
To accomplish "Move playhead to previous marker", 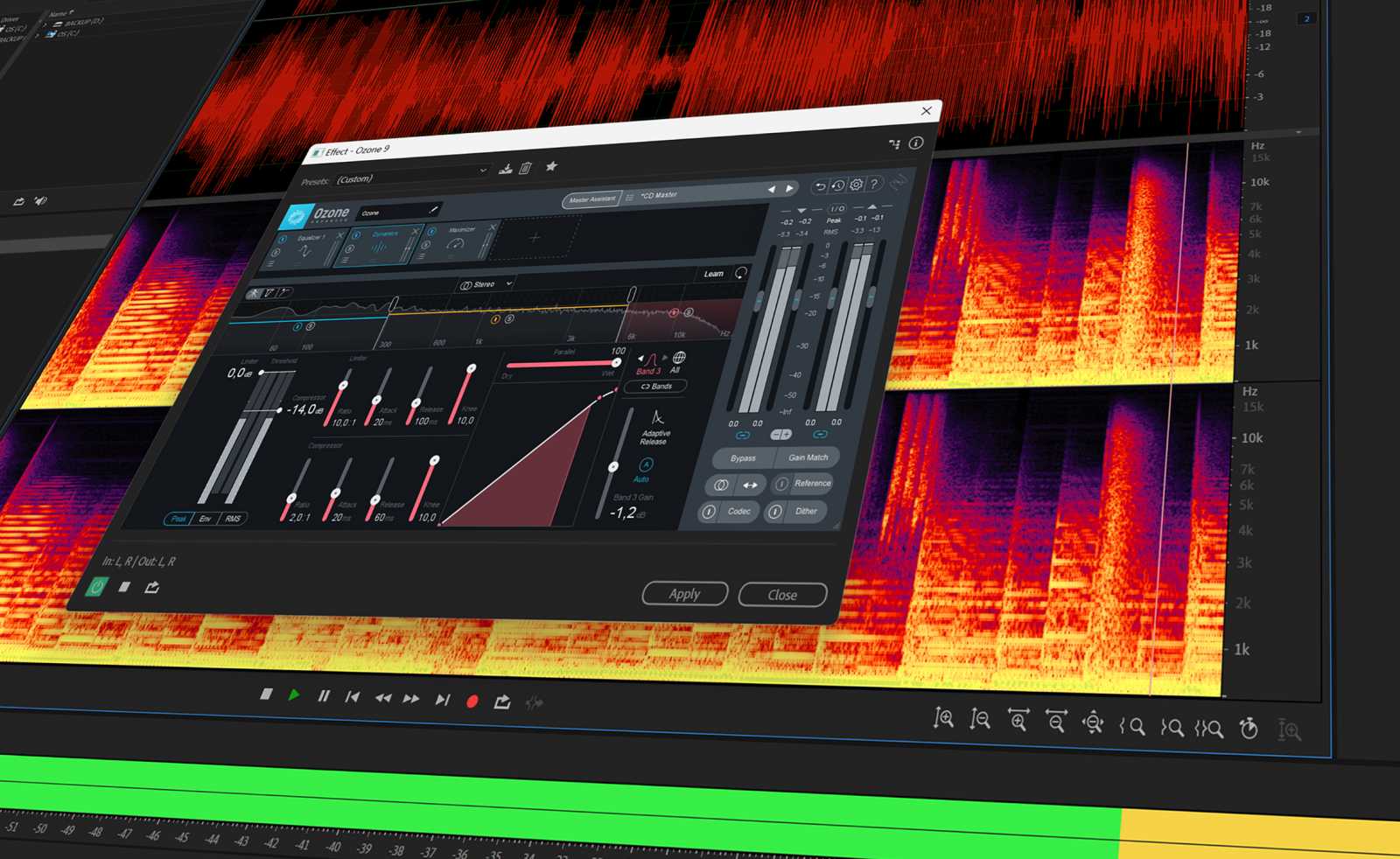I will coord(353,696).
